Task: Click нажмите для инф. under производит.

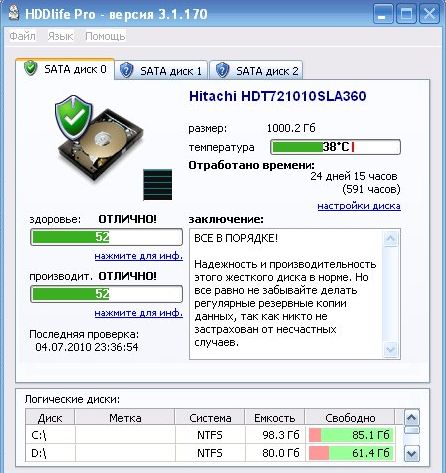Action: (139, 313)
